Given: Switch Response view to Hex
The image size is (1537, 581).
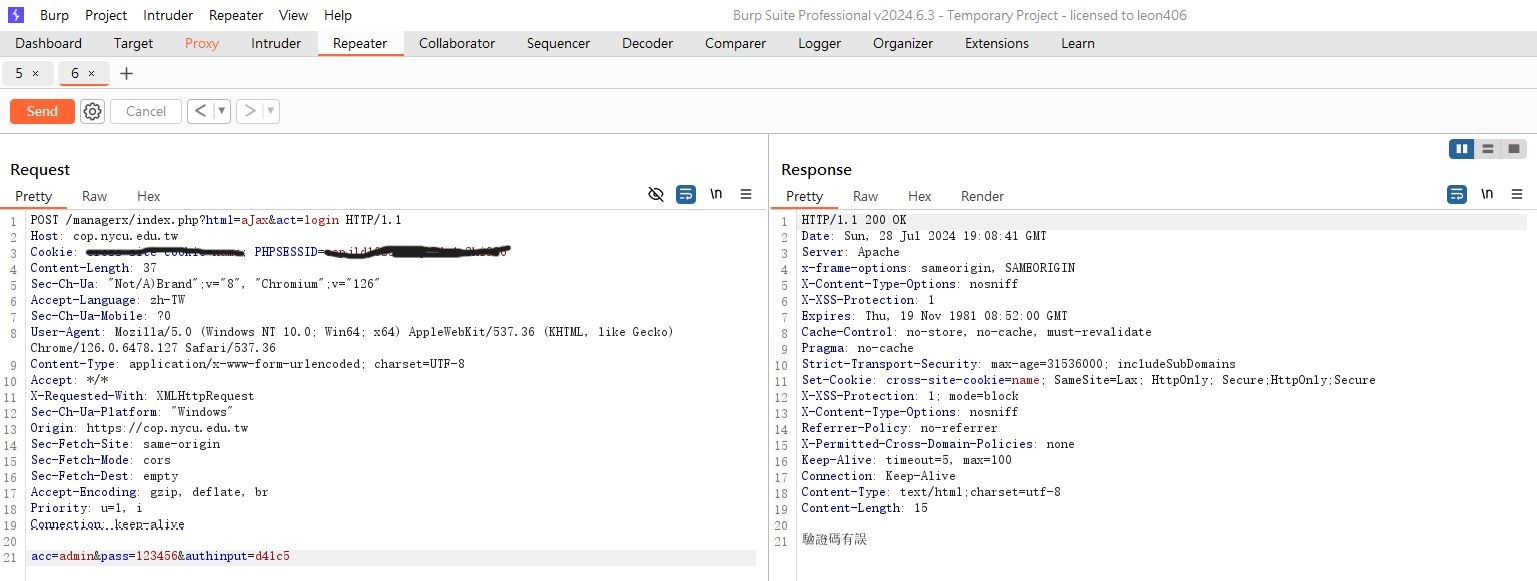Looking at the screenshot, I should pos(919,196).
